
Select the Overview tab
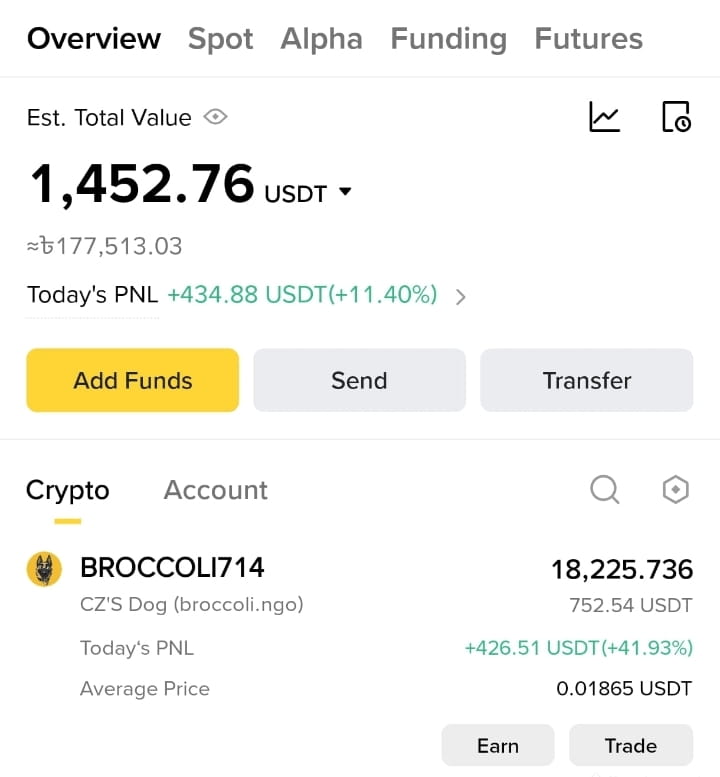click(94, 39)
